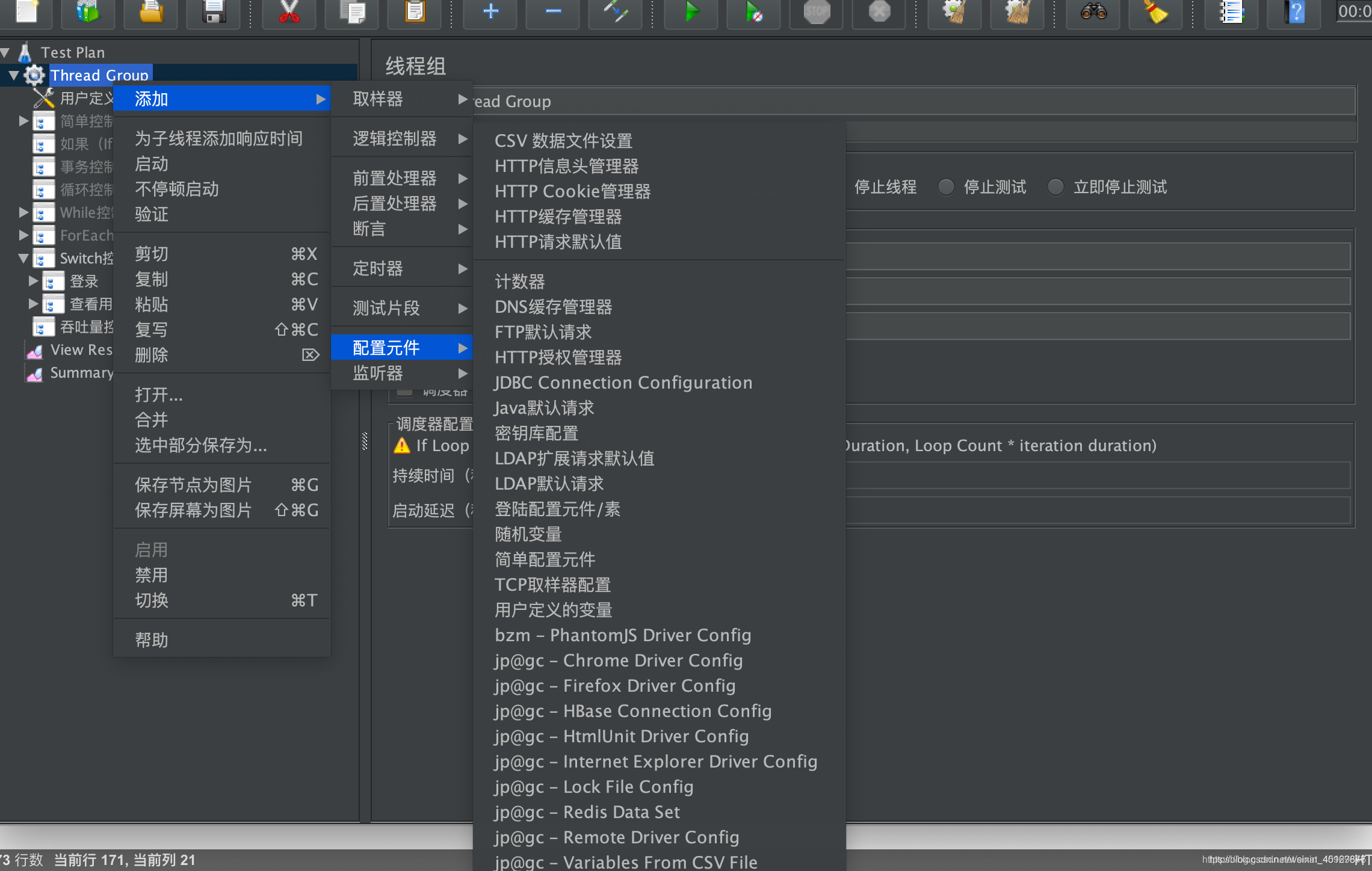The height and width of the screenshot is (871, 1372).
Task: Open the 监听器 submenu
Action: click(402, 374)
